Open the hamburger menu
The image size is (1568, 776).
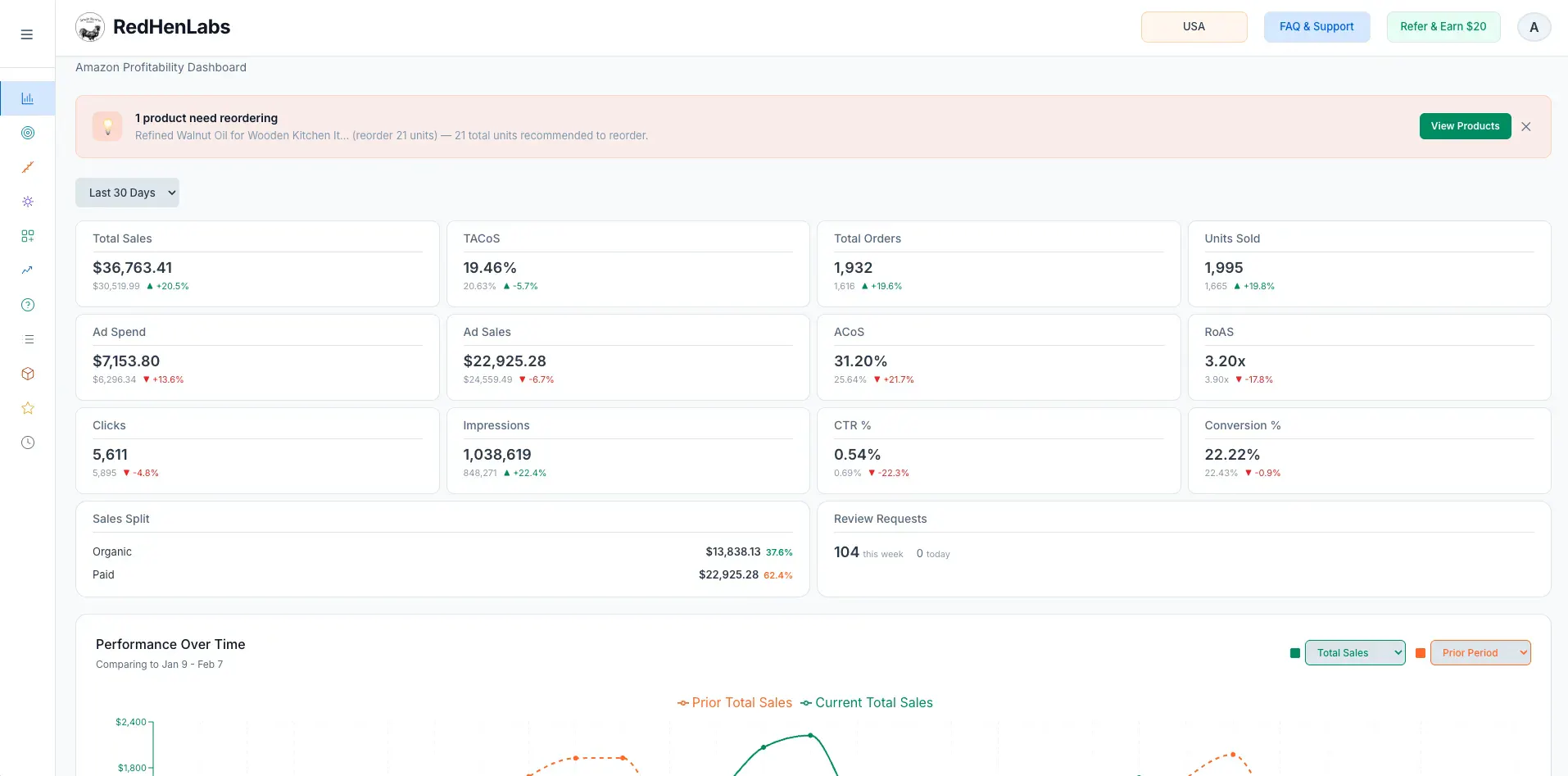27,34
